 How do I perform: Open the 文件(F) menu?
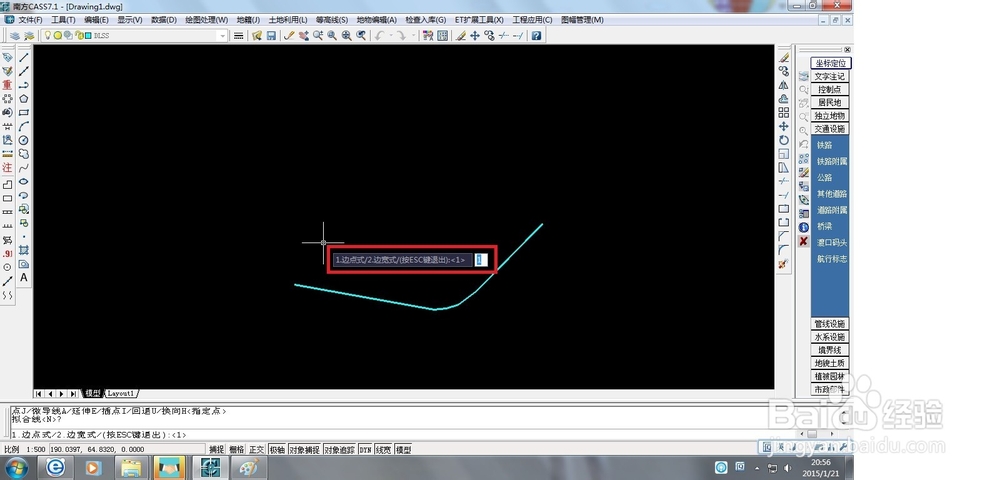click(30, 20)
